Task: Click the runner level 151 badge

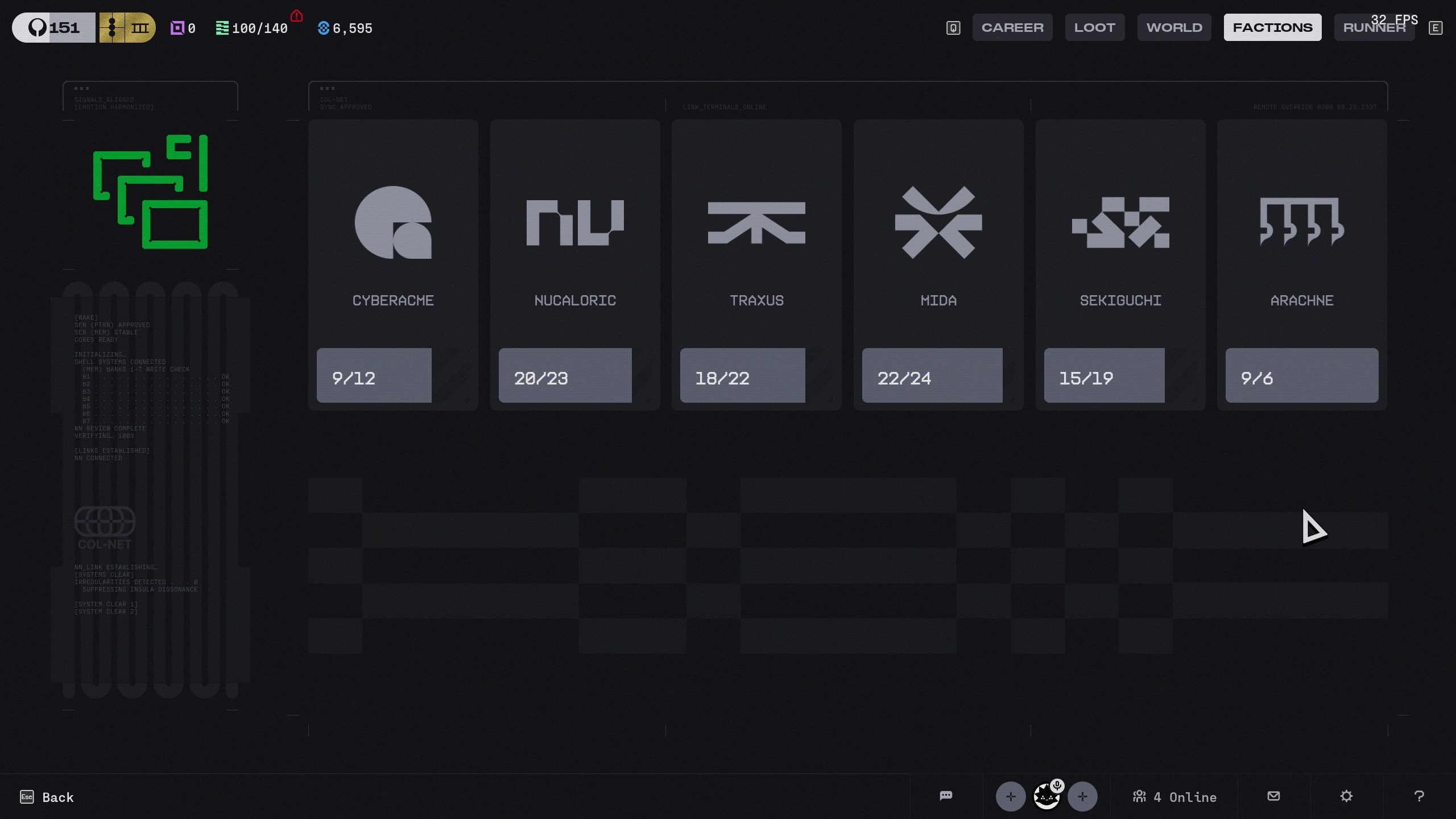Action: [x=54, y=27]
